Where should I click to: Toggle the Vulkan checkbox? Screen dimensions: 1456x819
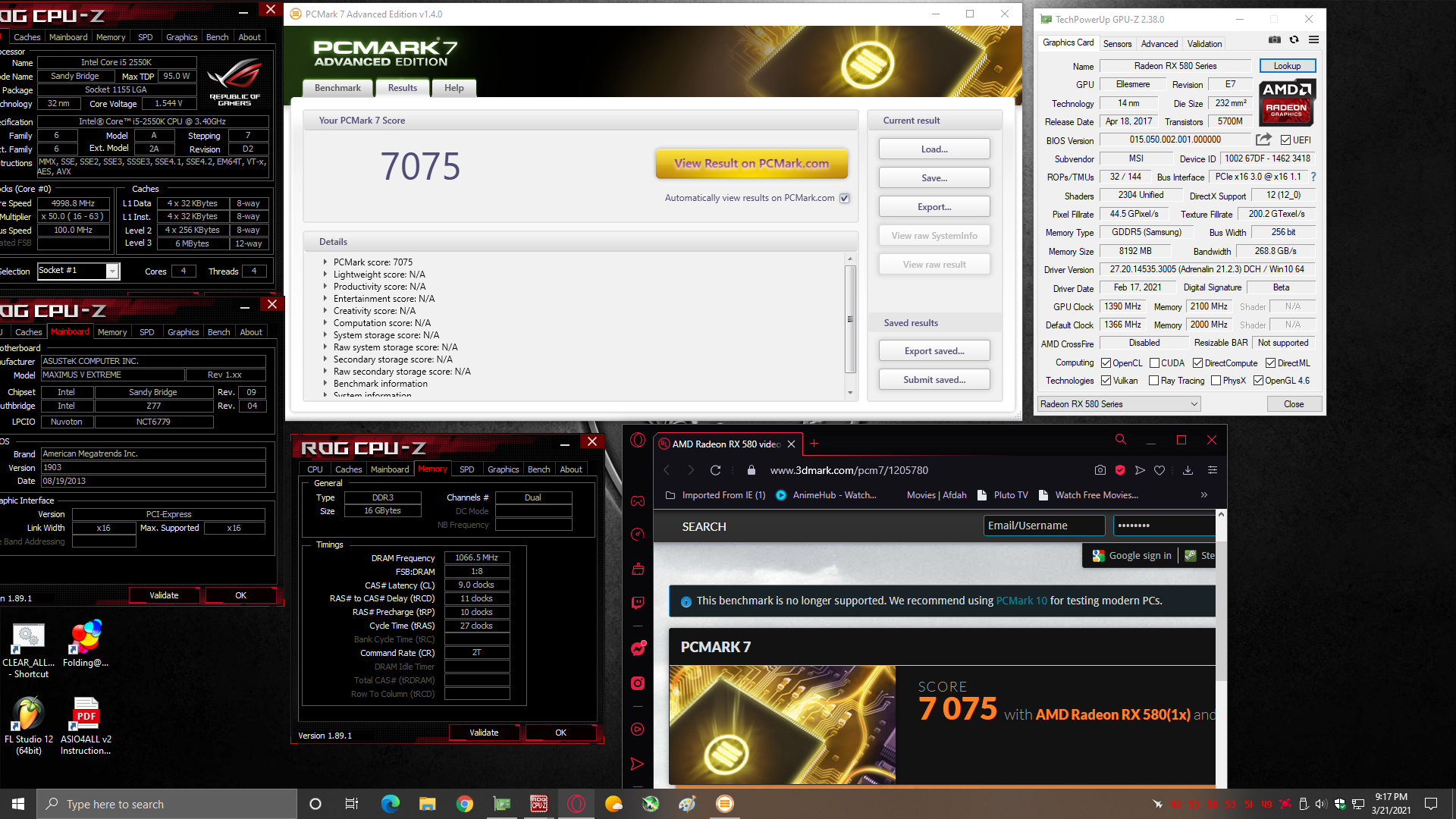click(1106, 381)
